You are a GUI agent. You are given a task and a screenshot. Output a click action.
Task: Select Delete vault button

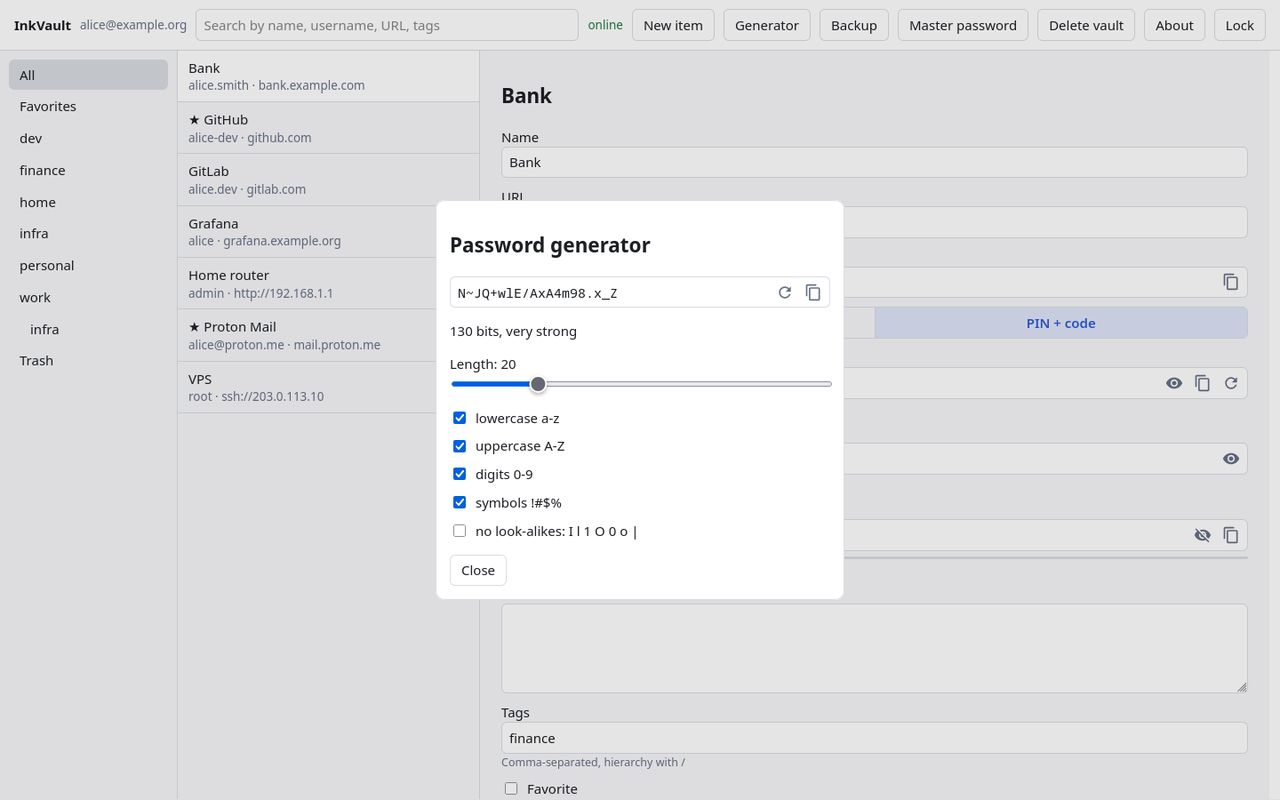(x=1086, y=25)
